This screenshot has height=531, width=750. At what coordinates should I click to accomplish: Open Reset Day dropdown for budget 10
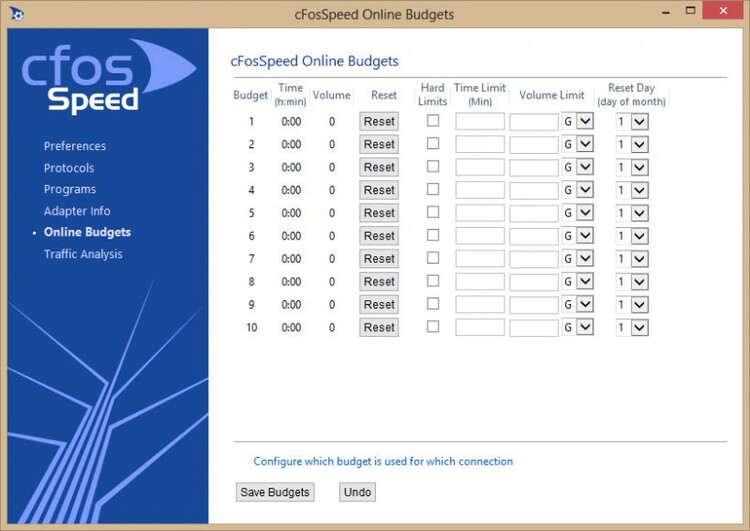(x=632, y=328)
